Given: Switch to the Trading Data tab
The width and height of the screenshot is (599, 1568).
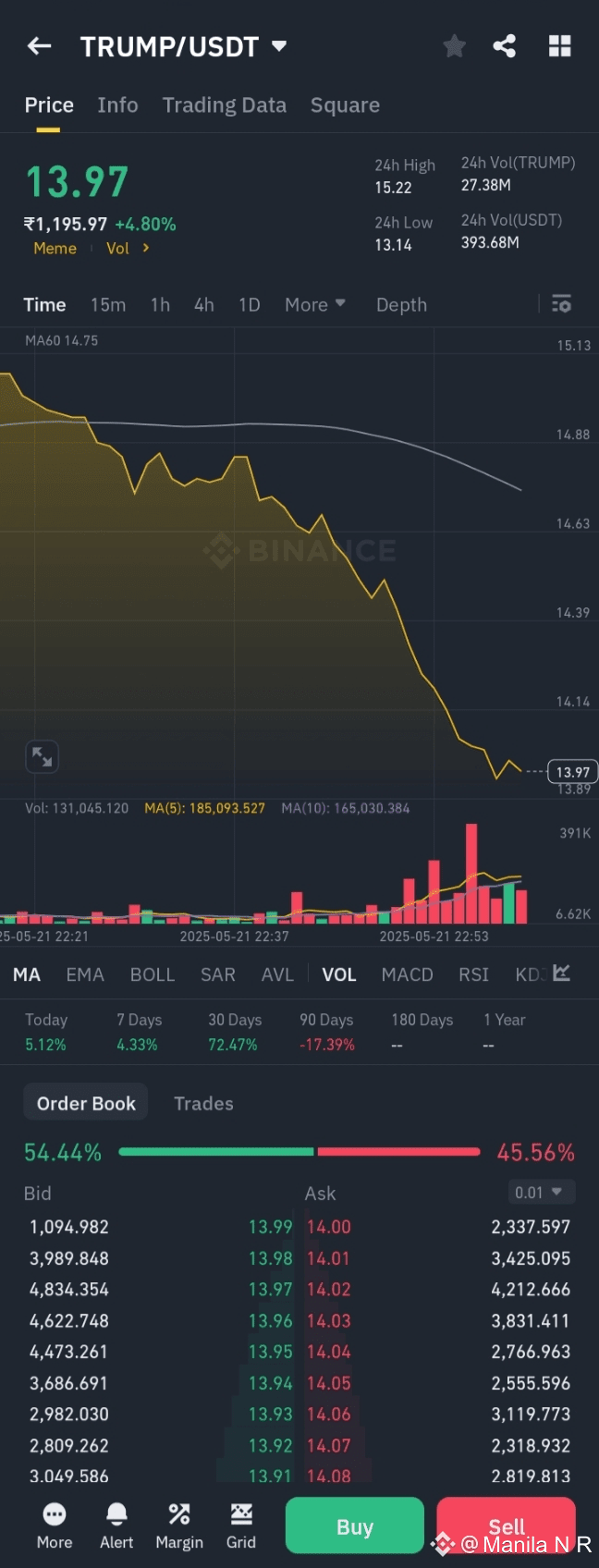Looking at the screenshot, I should (x=225, y=105).
